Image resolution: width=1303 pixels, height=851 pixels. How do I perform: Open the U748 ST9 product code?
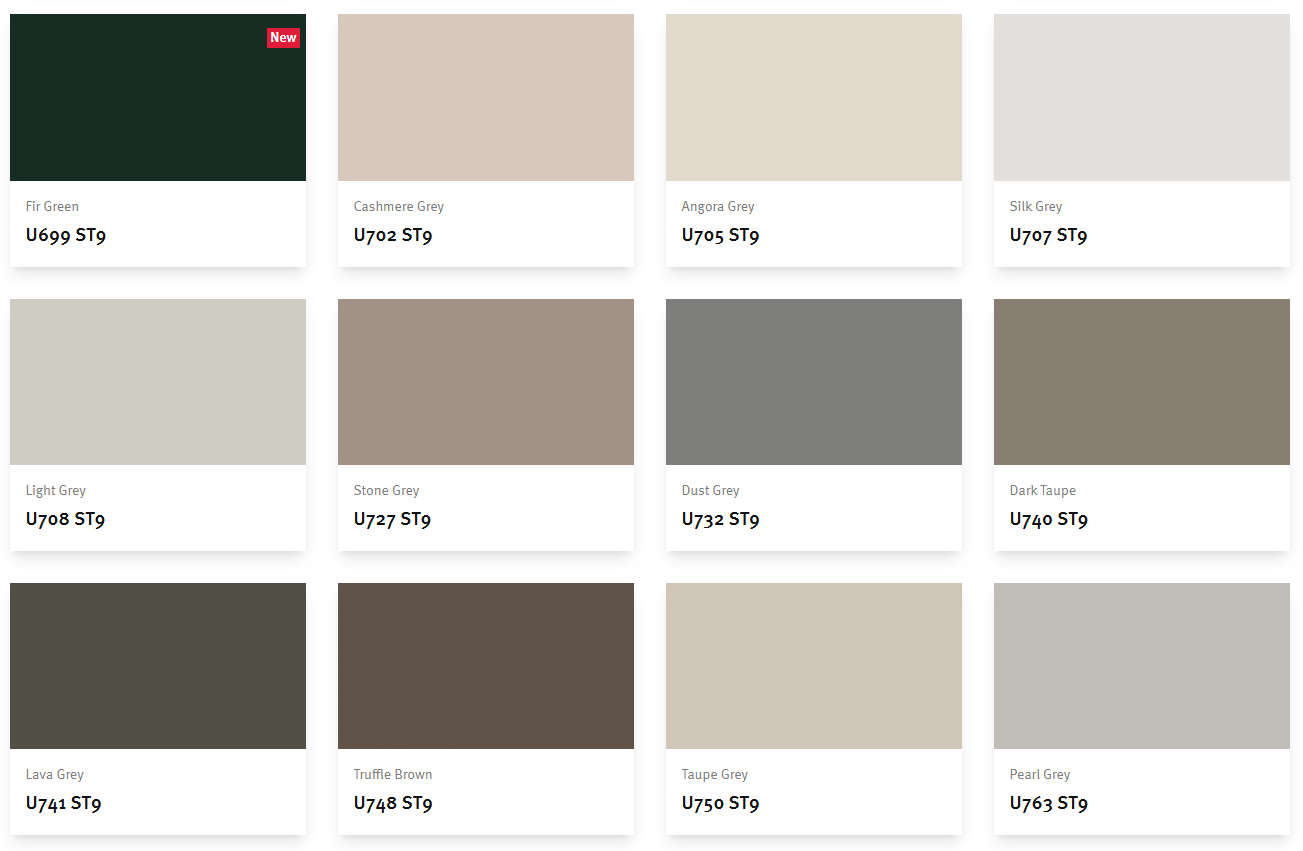[x=393, y=804]
